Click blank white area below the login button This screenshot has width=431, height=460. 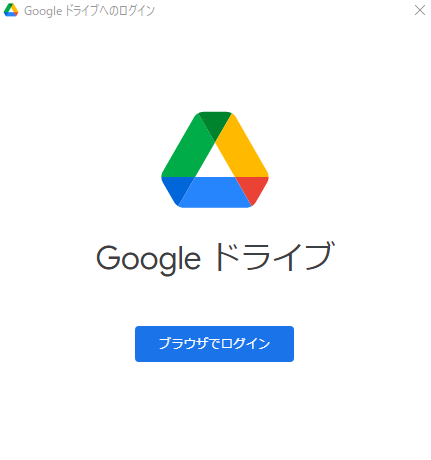[x=215, y=412]
